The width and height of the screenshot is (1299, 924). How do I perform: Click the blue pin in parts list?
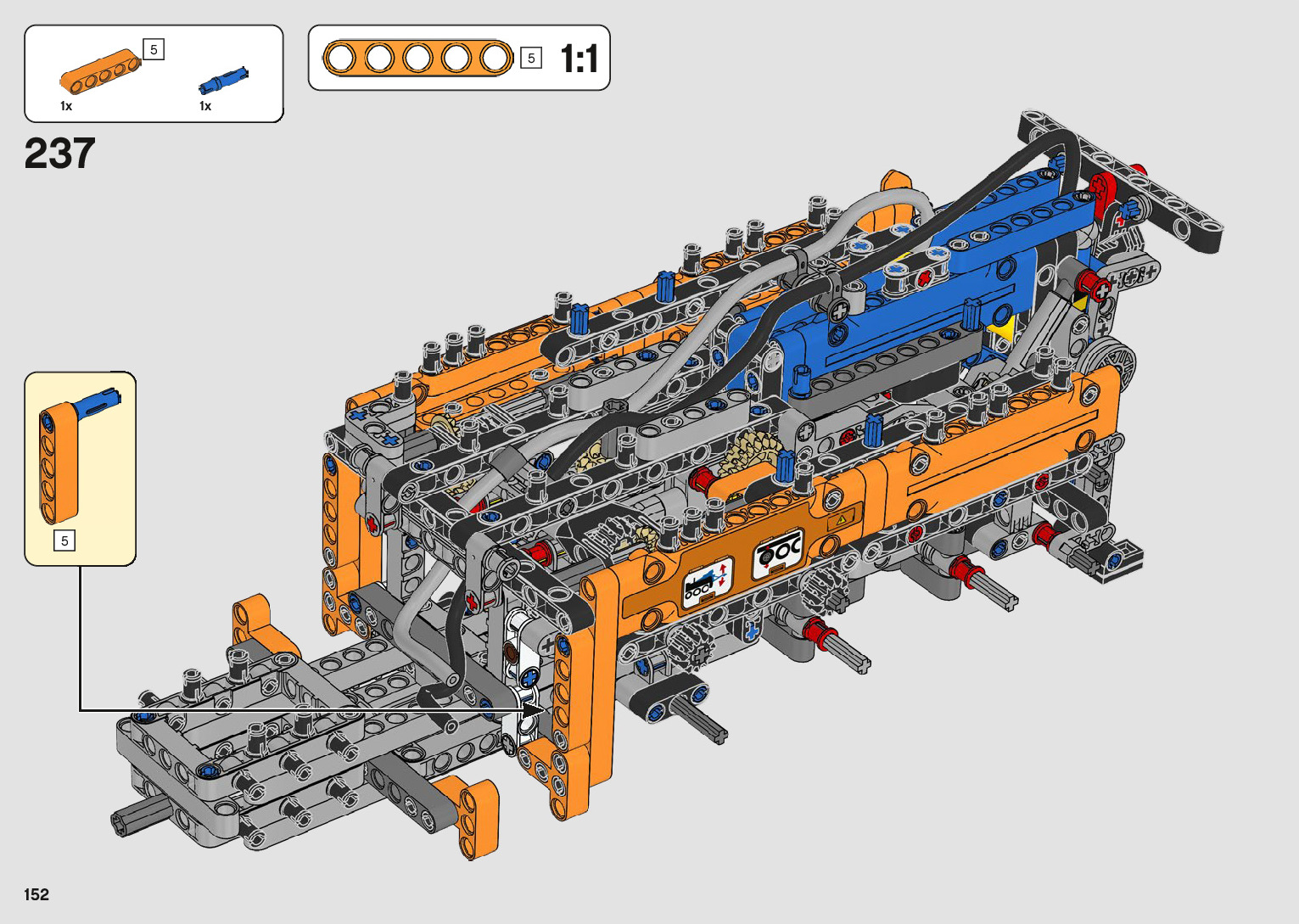223,80
